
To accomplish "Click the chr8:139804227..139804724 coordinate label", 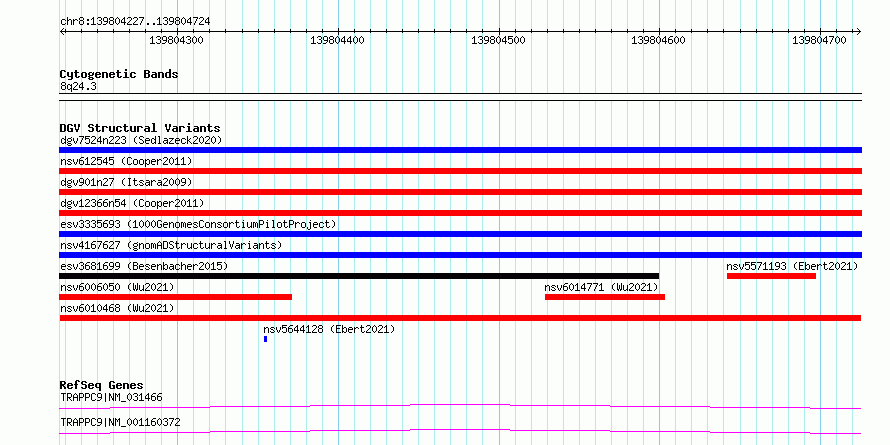I will 135,21.
